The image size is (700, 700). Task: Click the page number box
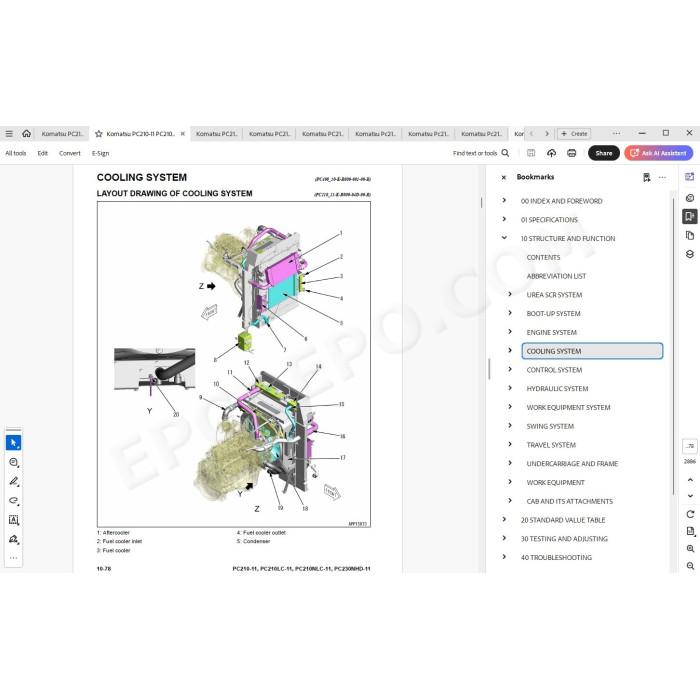(x=690, y=446)
